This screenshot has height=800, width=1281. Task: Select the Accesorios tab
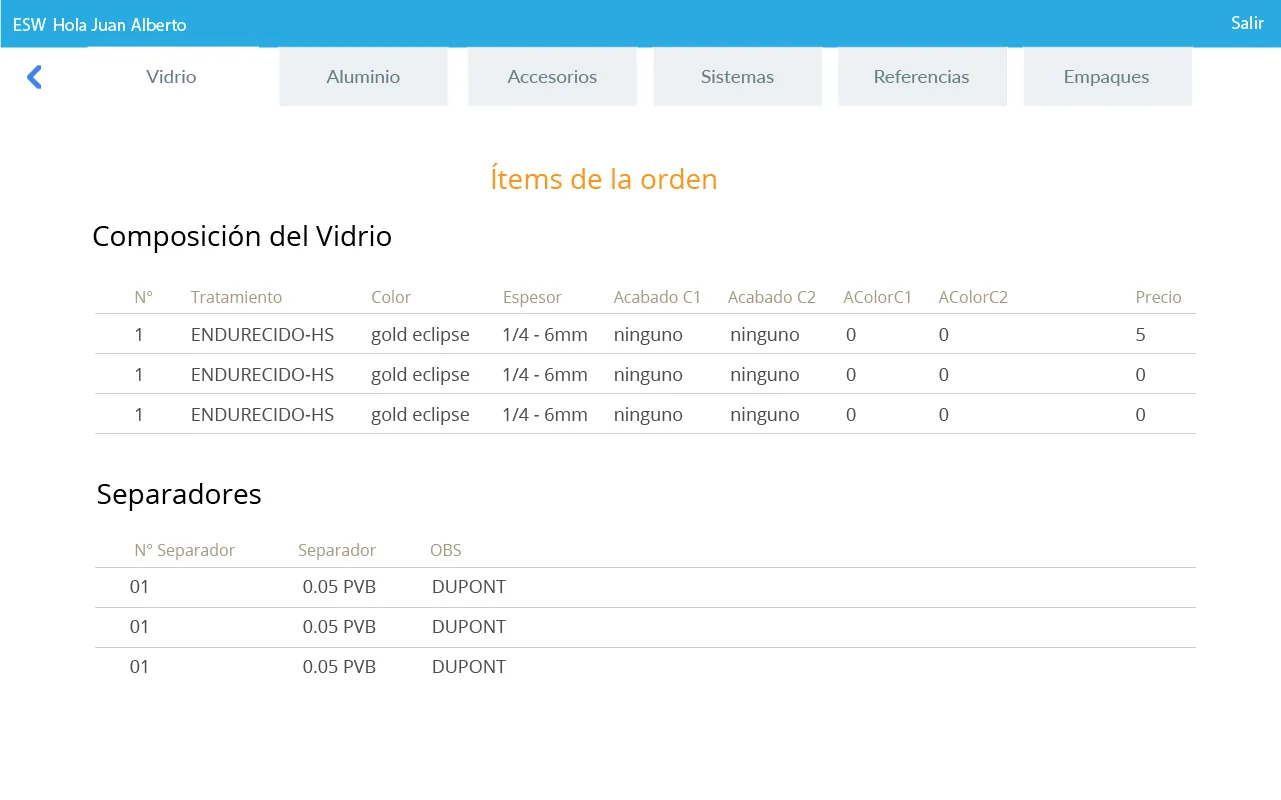pos(552,77)
